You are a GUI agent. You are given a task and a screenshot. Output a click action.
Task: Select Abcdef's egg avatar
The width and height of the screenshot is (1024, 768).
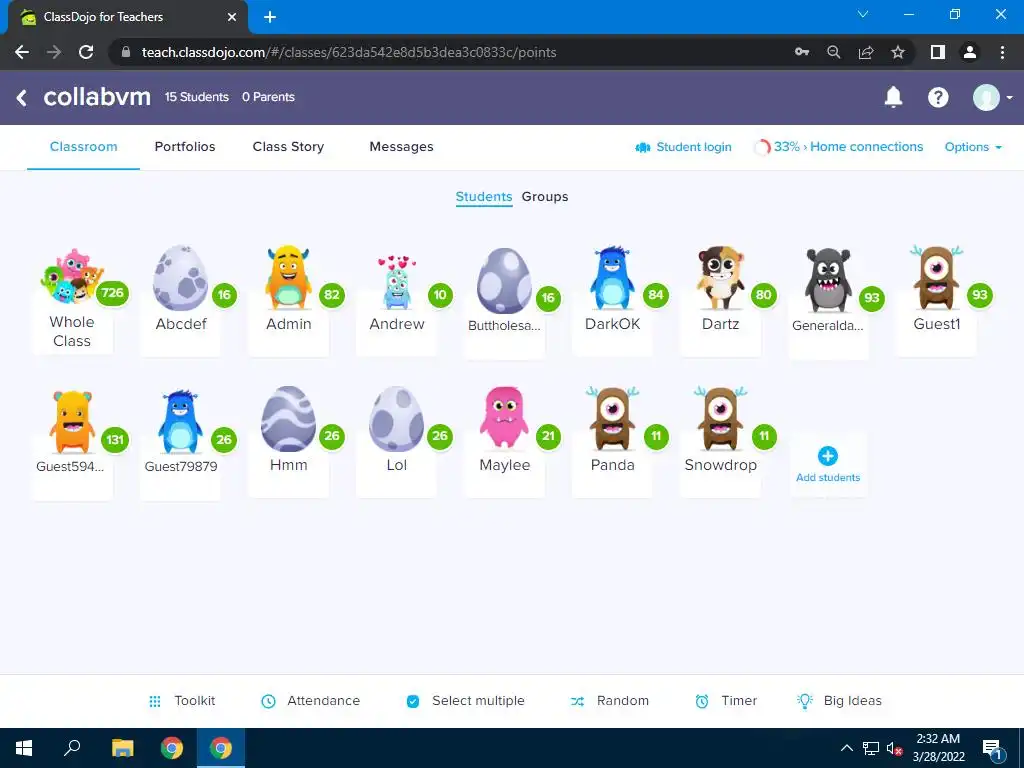(180, 278)
